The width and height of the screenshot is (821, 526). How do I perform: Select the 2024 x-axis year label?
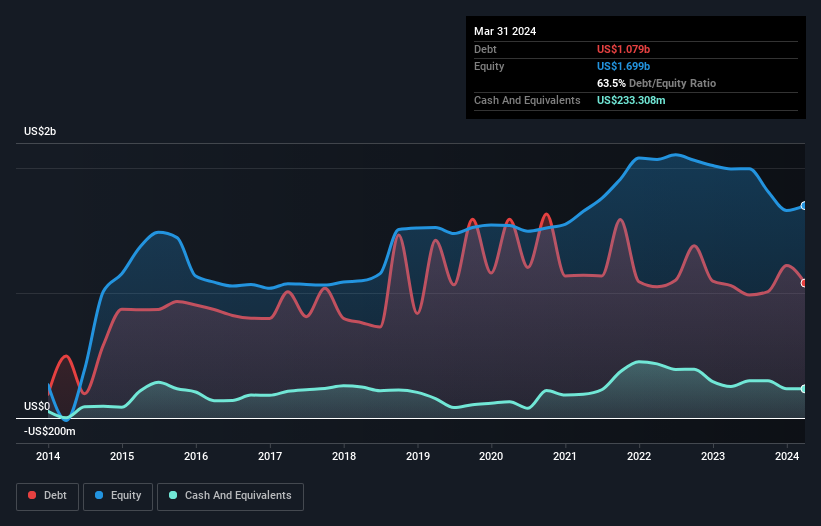(786, 457)
